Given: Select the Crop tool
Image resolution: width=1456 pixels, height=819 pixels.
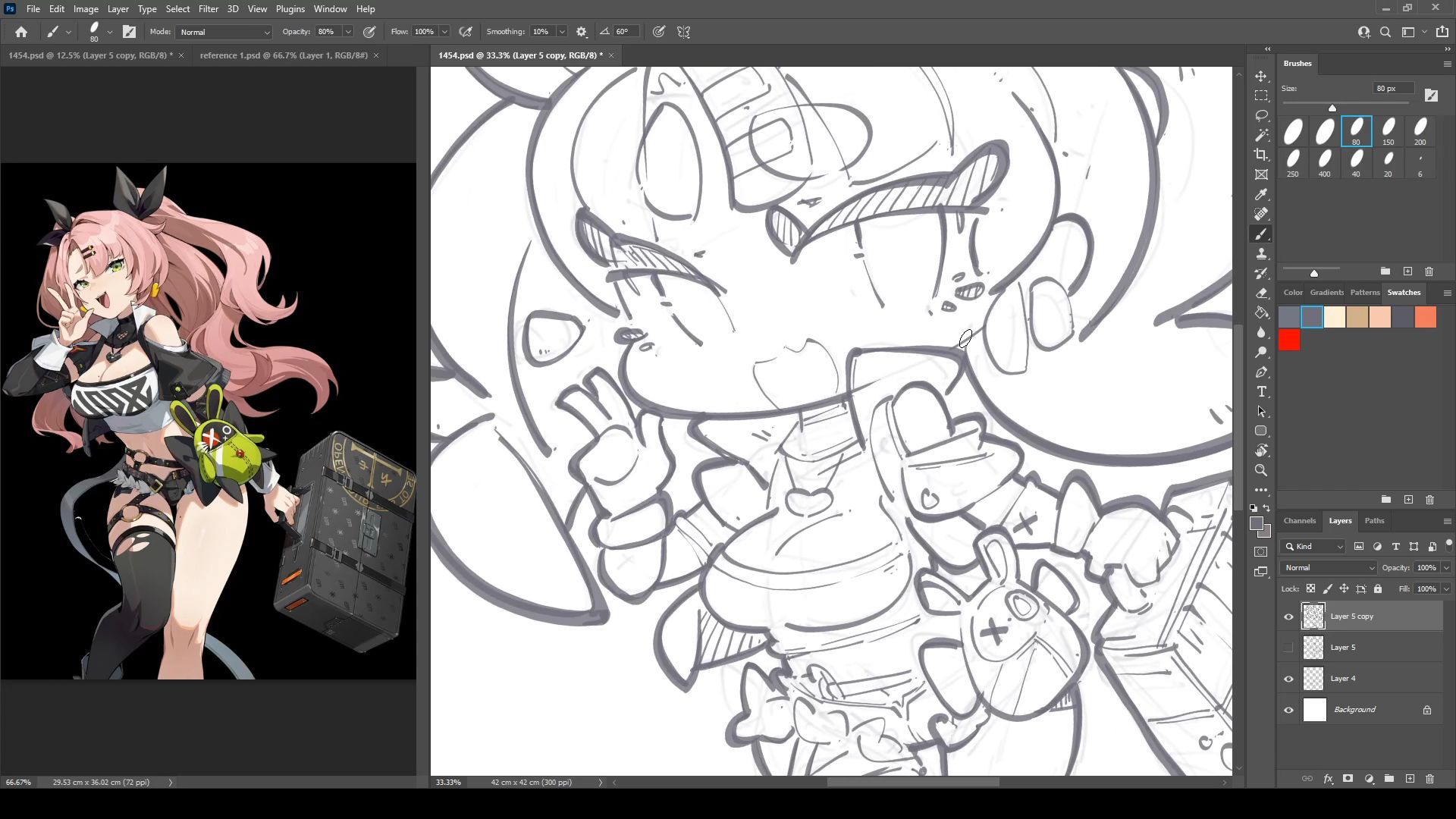Looking at the screenshot, I should [x=1261, y=155].
